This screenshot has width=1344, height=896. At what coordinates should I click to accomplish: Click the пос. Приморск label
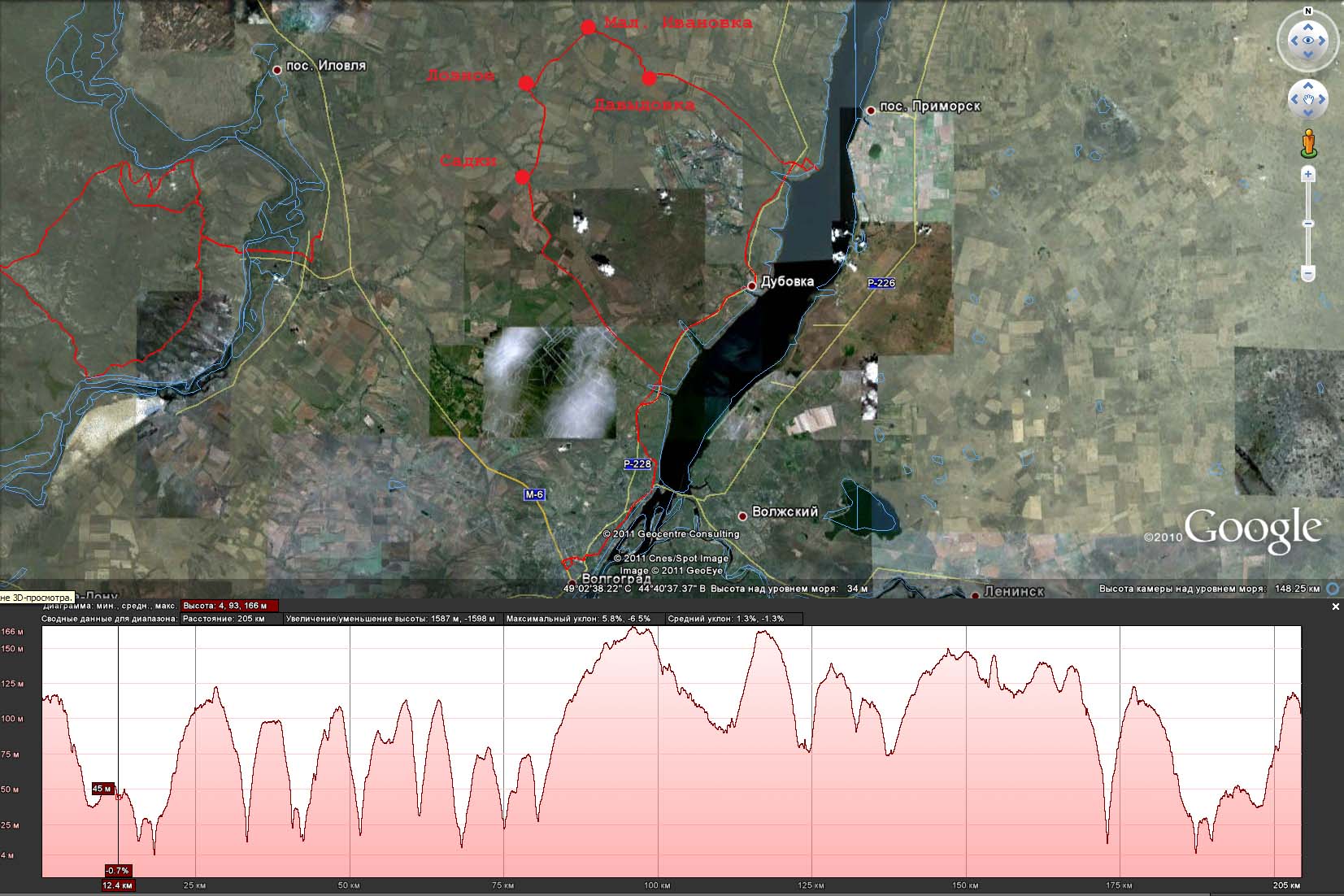(930, 106)
